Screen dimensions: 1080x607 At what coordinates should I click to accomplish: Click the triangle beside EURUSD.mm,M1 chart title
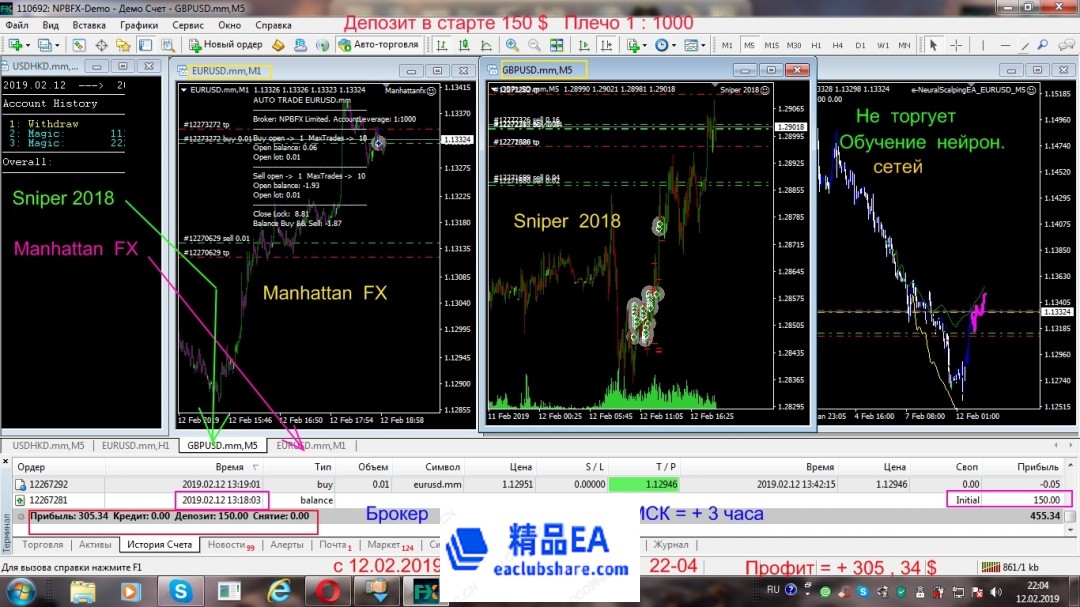184,90
